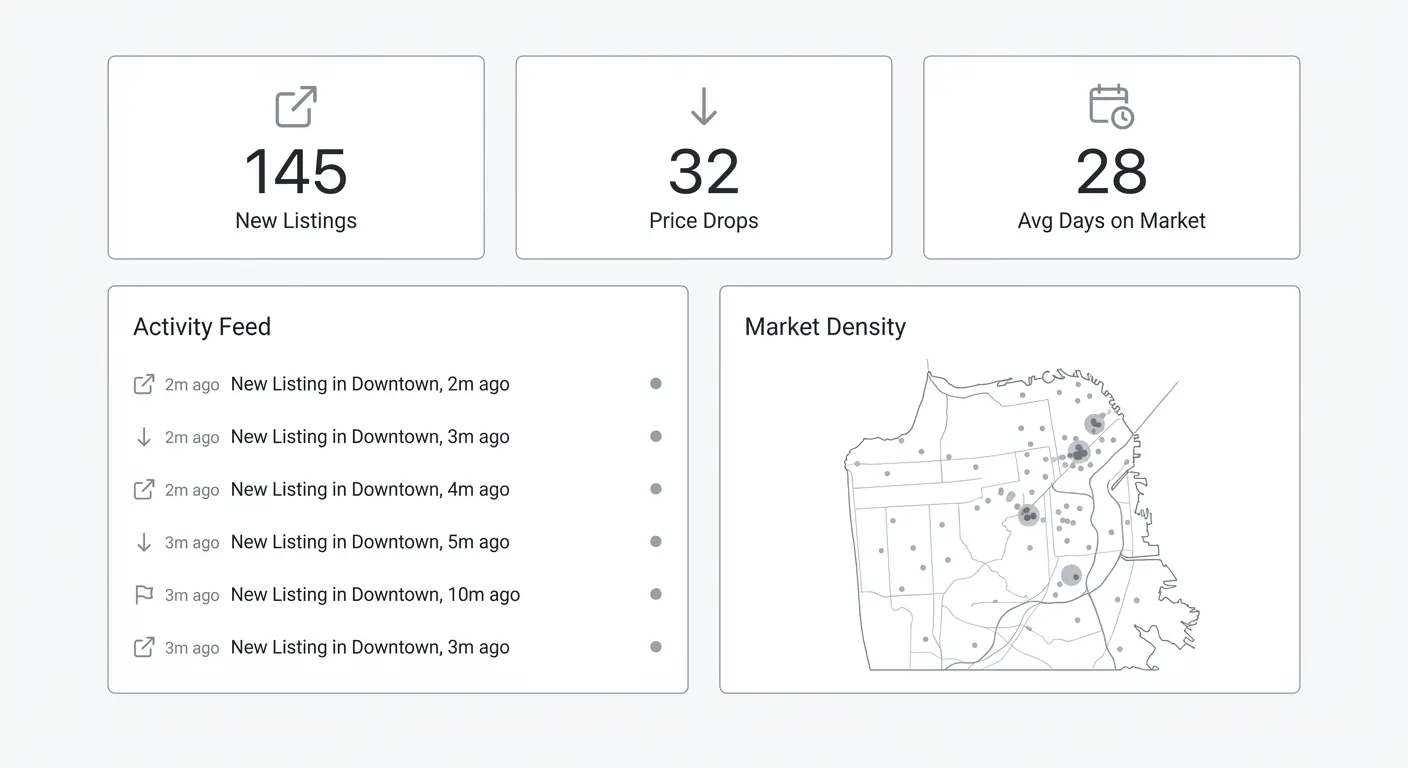Select the 32 Price Drops stat card
1408x768 pixels.
(x=704, y=158)
